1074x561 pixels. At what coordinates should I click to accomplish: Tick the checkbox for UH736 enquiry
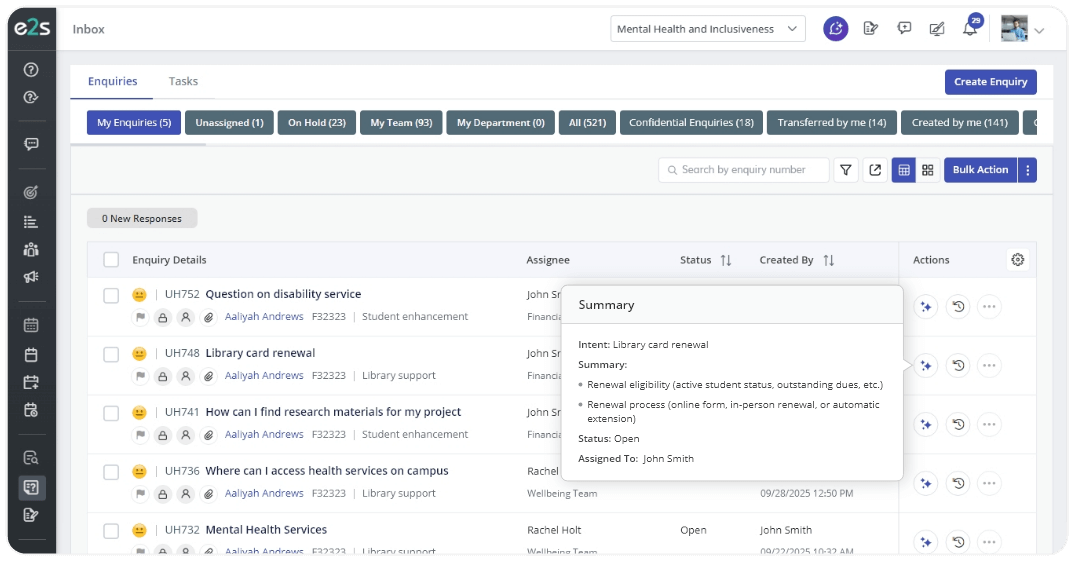click(111, 472)
